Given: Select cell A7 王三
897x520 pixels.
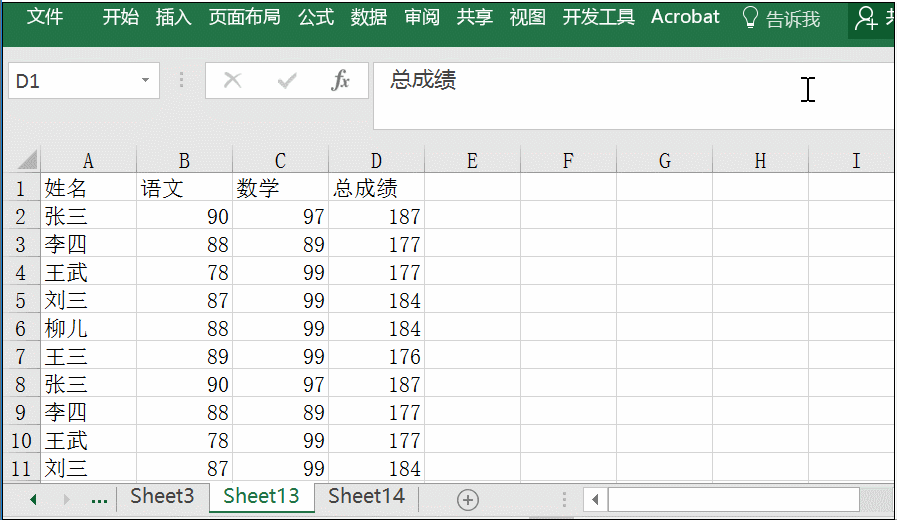Looking at the screenshot, I should coord(88,356).
